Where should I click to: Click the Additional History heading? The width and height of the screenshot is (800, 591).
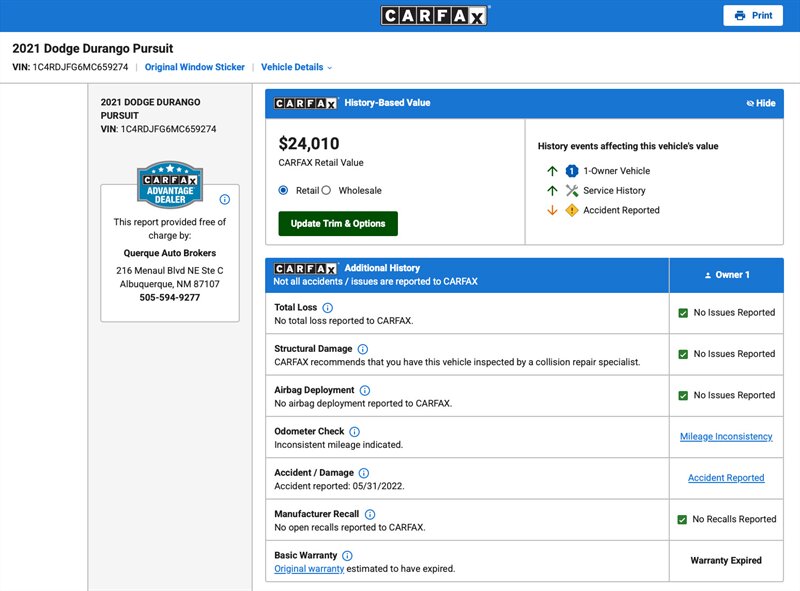point(382,268)
